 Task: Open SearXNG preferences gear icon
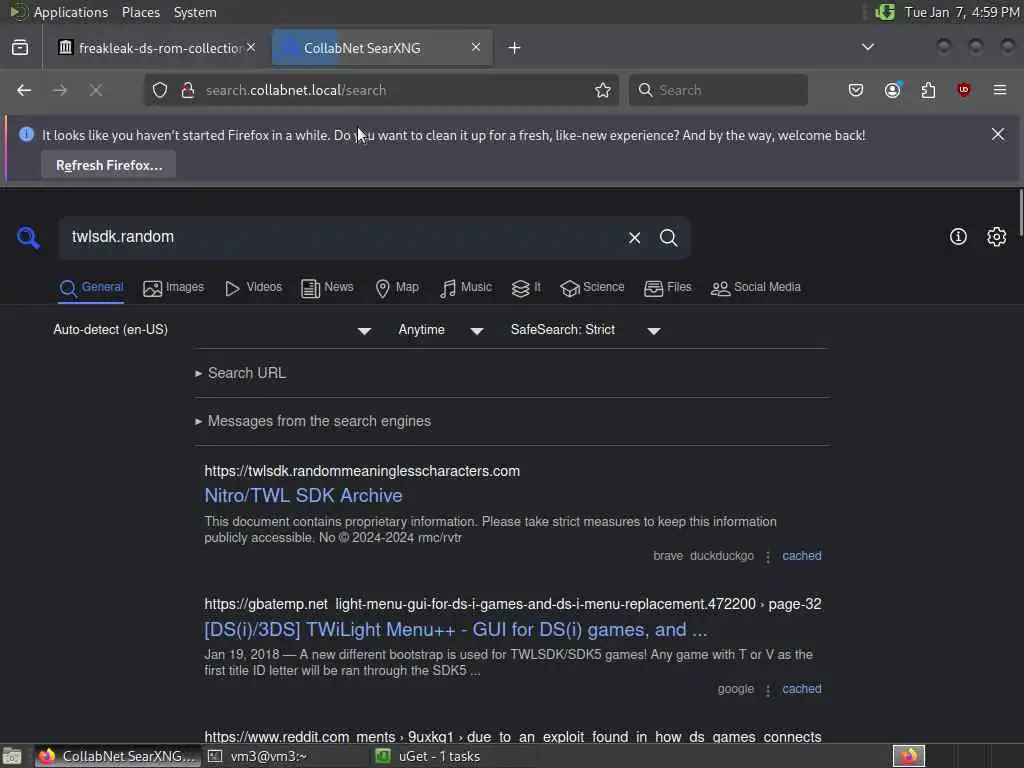[x=996, y=236]
